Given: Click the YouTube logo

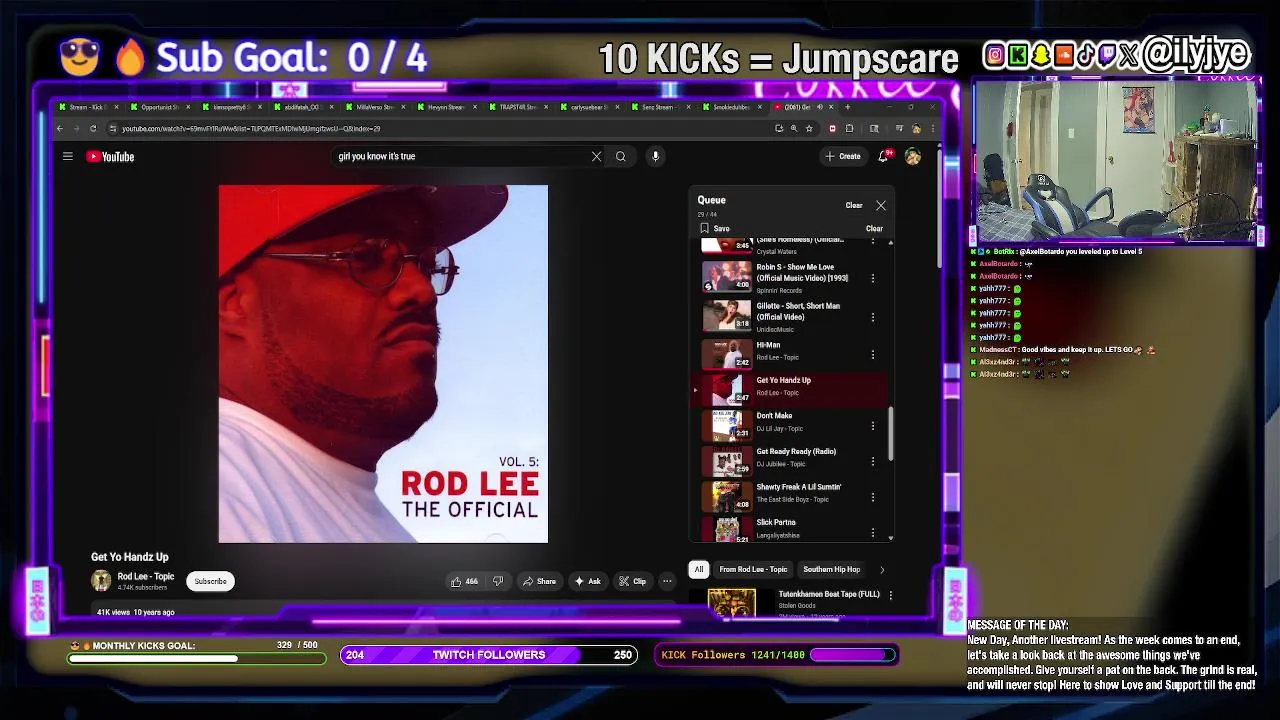Looking at the screenshot, I should coord(110,156).
